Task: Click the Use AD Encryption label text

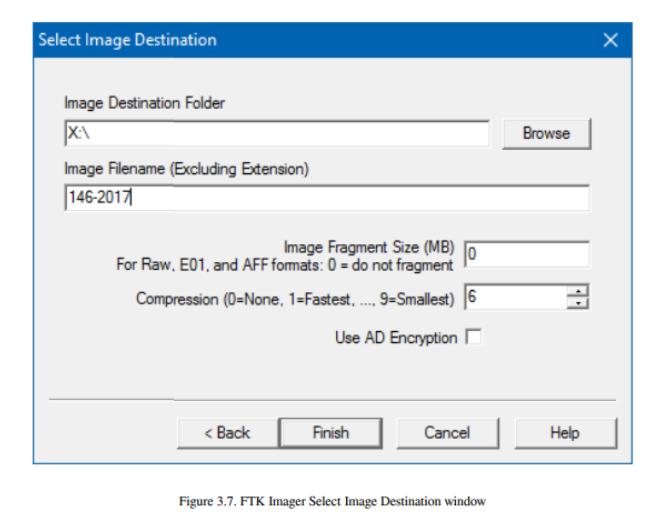Action: [x=396, y=338]
